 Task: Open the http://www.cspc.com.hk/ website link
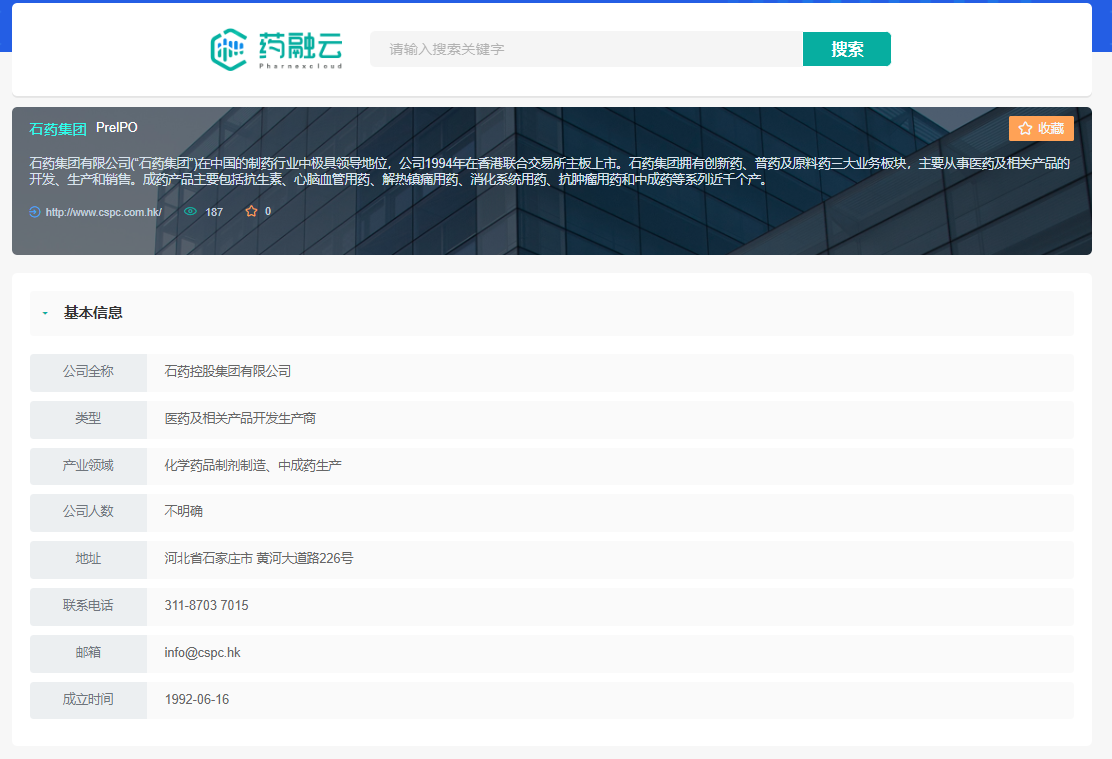point(103,212)
